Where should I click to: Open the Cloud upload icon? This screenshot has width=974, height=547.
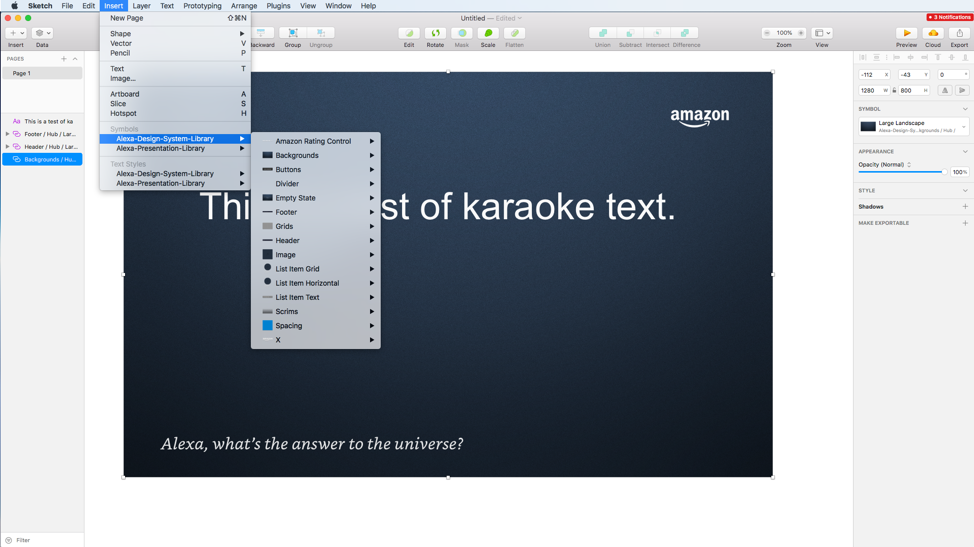[933, 33]
